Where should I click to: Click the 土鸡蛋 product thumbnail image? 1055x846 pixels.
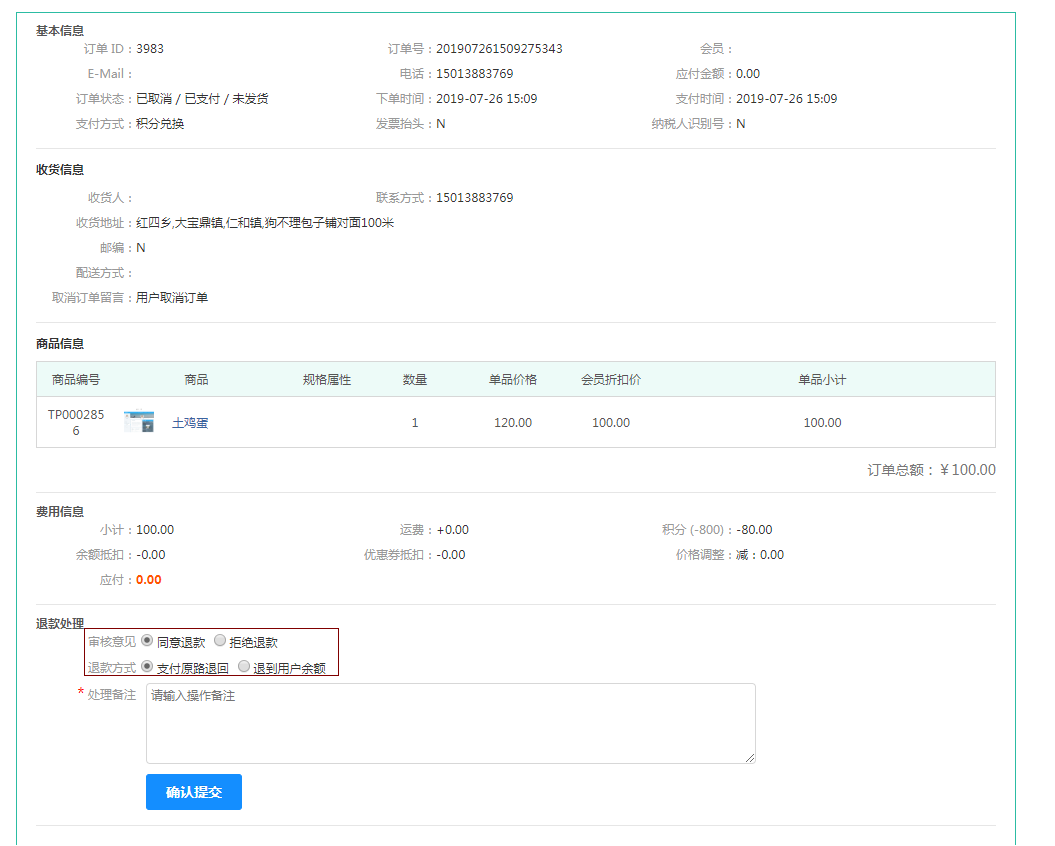coord(139,422)
